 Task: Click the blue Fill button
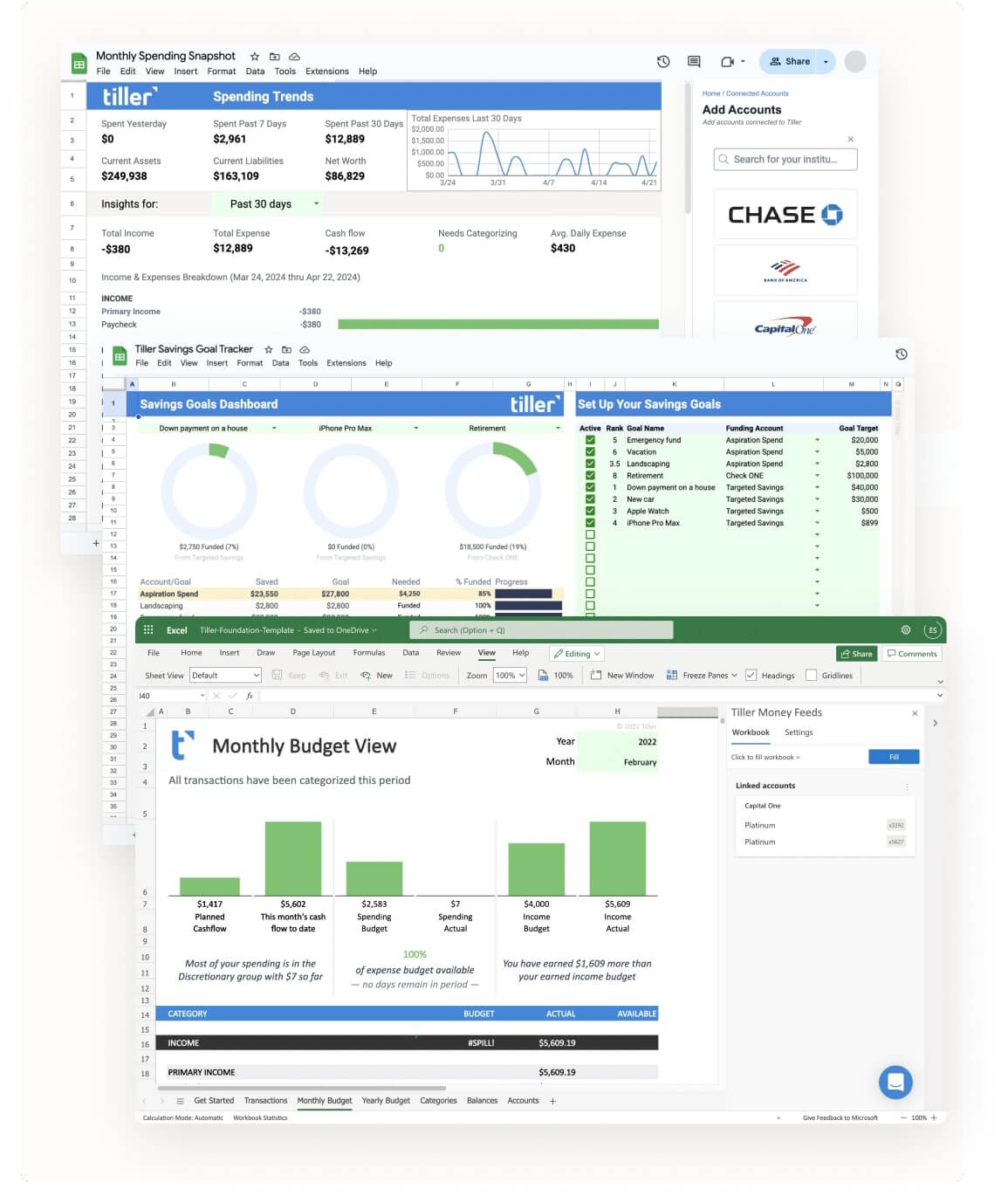(x=894, y=757)
